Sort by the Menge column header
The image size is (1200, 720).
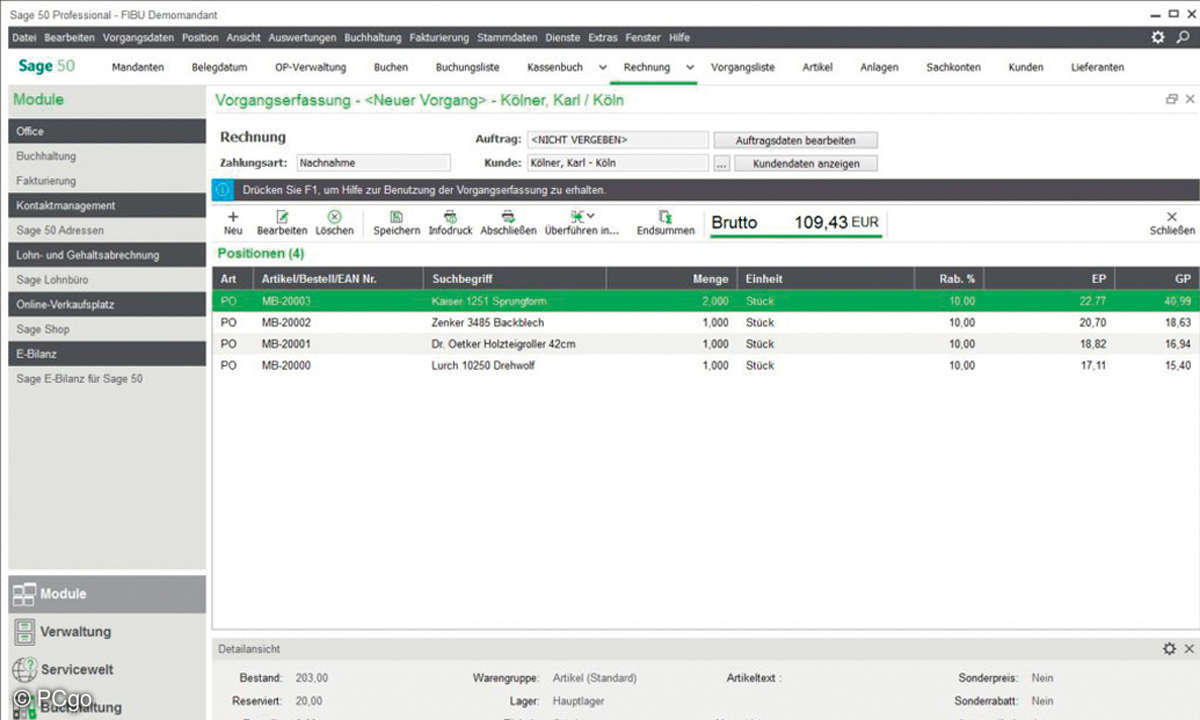point(671,279)
